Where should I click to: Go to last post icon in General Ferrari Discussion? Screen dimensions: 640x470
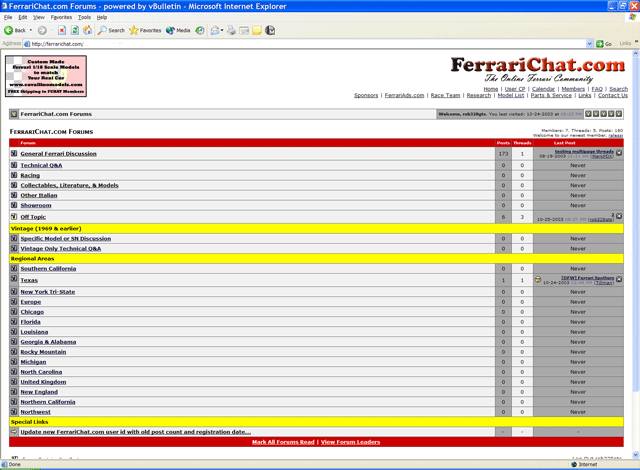[x=619, y=153]
